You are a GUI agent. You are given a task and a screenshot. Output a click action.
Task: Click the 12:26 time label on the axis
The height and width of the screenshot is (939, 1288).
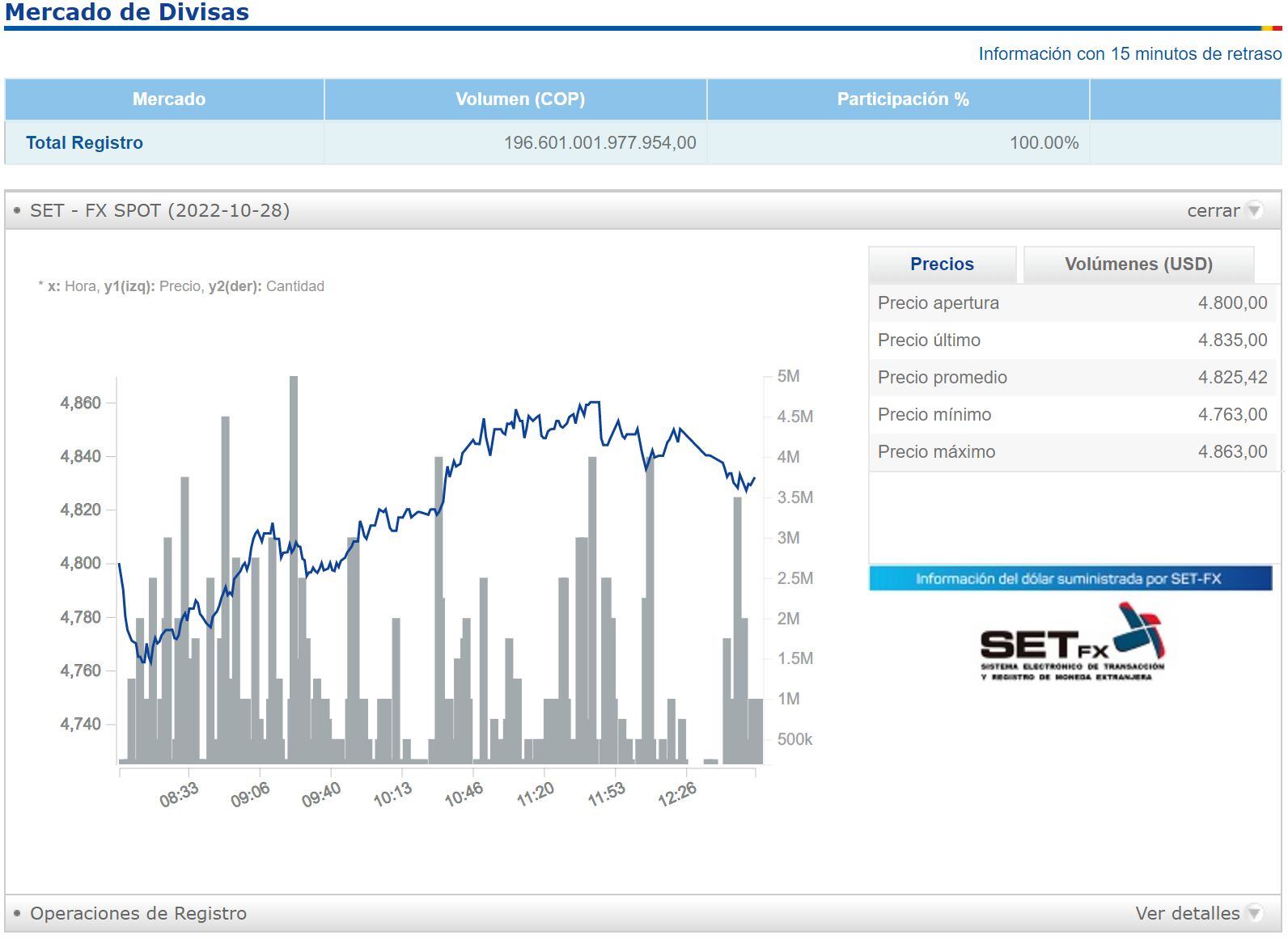(677, 794)
